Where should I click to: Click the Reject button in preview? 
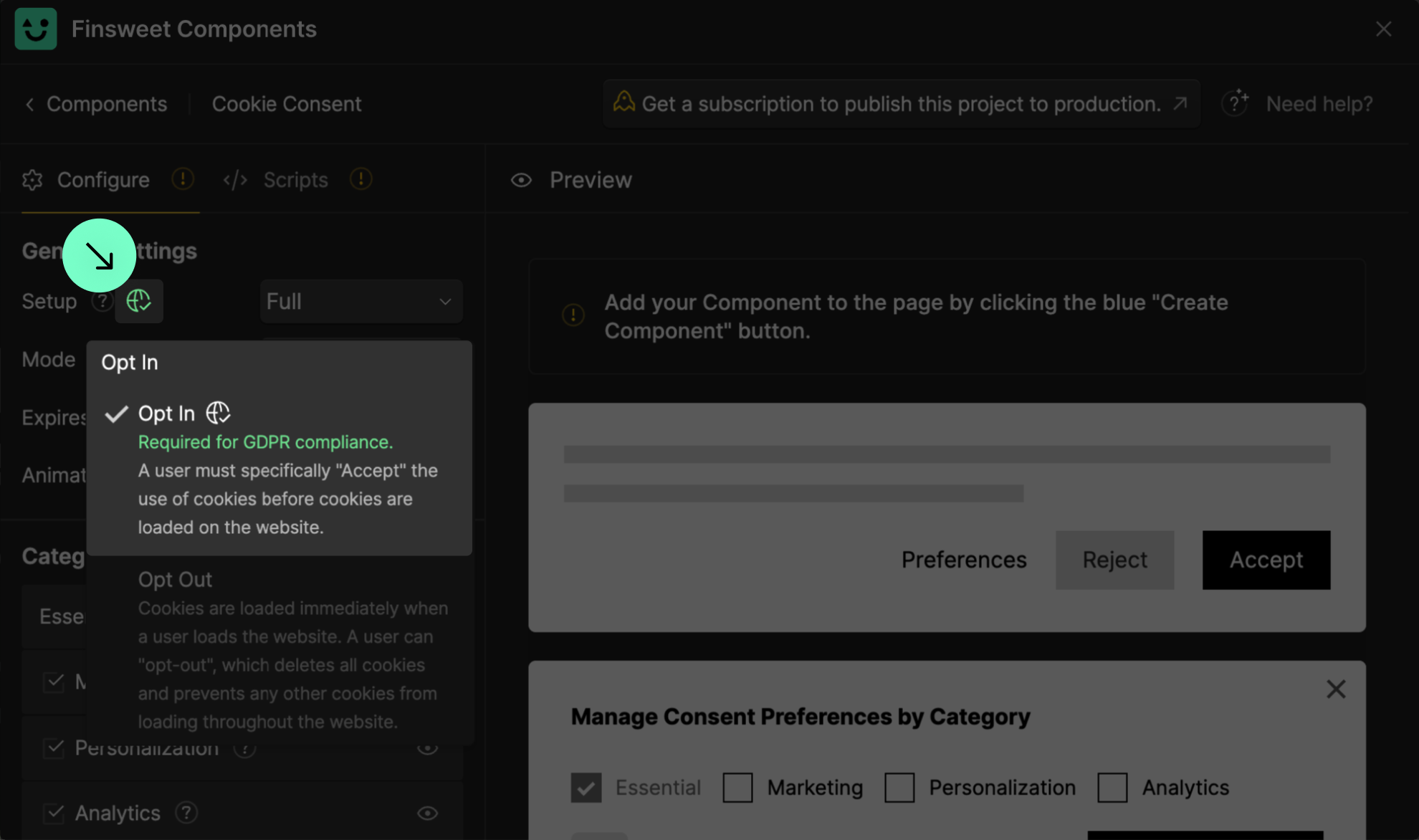1114,560
